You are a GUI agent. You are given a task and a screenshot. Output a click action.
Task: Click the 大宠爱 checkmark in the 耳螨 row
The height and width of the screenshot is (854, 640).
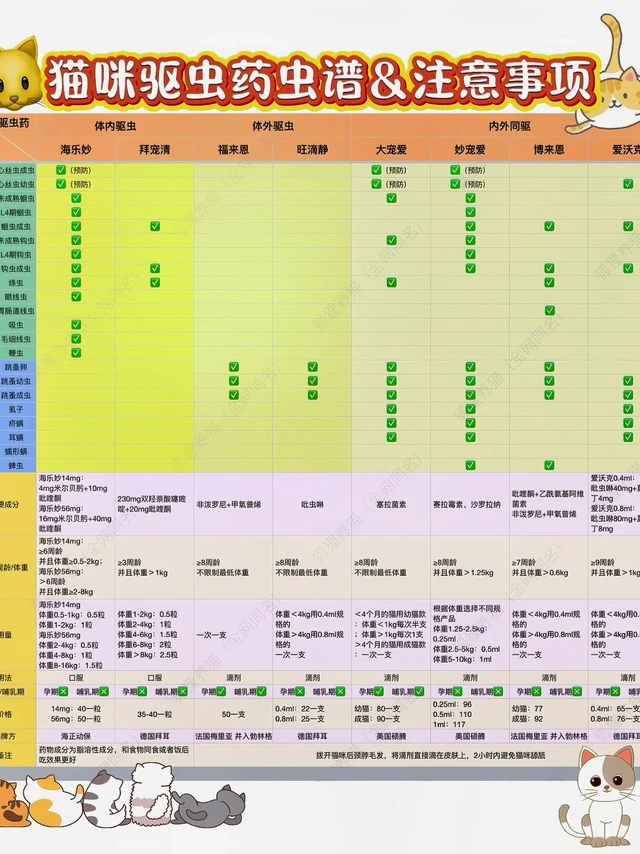pos(391,437)
